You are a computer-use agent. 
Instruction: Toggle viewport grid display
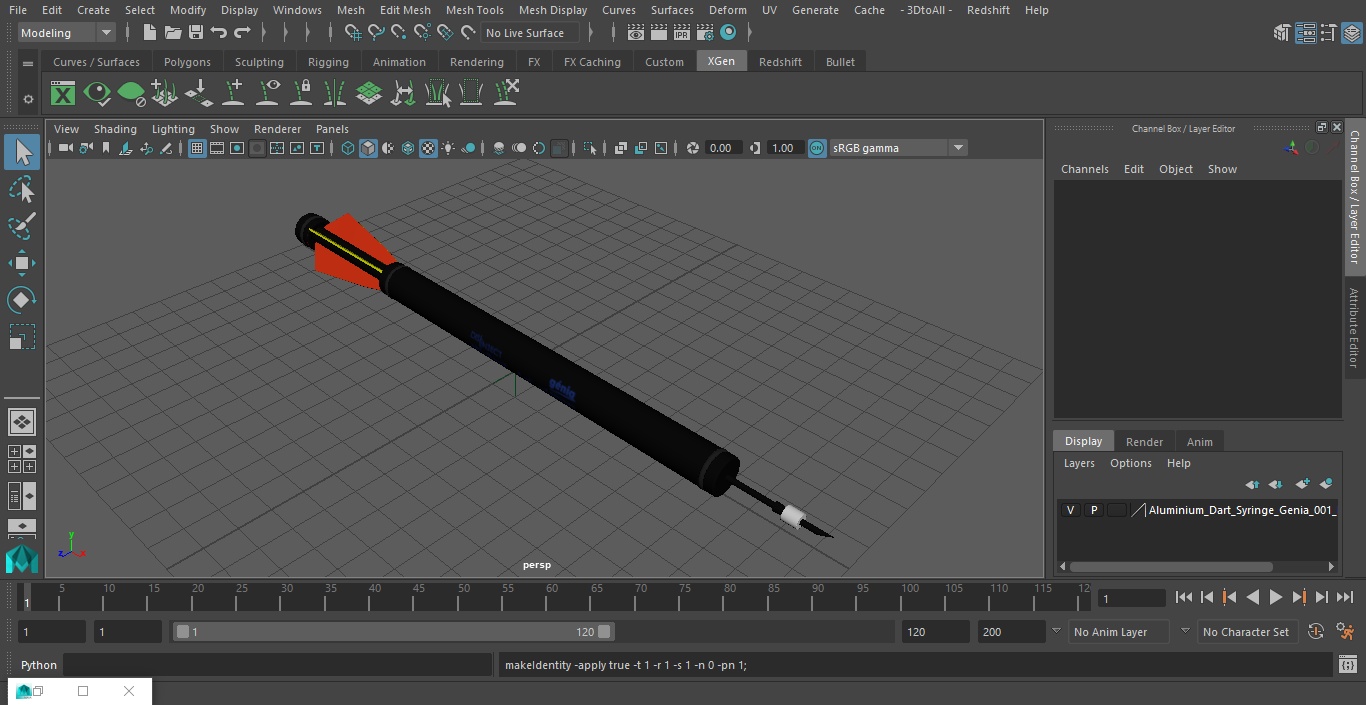[x=197, y=148]
